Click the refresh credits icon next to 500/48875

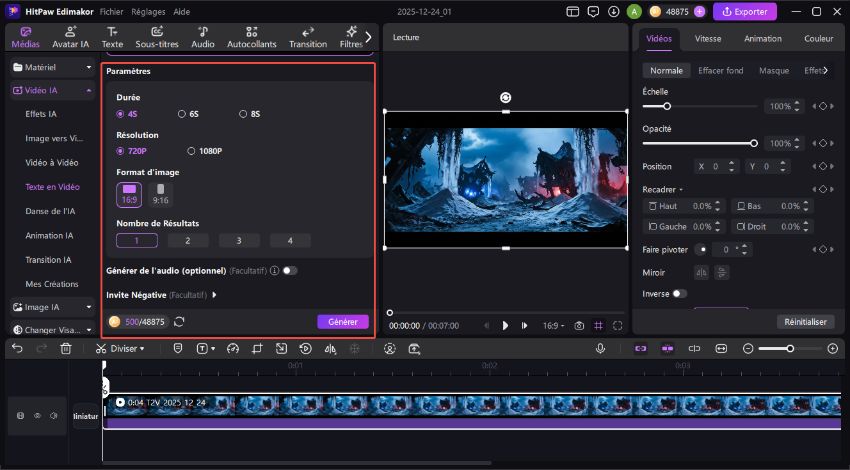point(179,322)
